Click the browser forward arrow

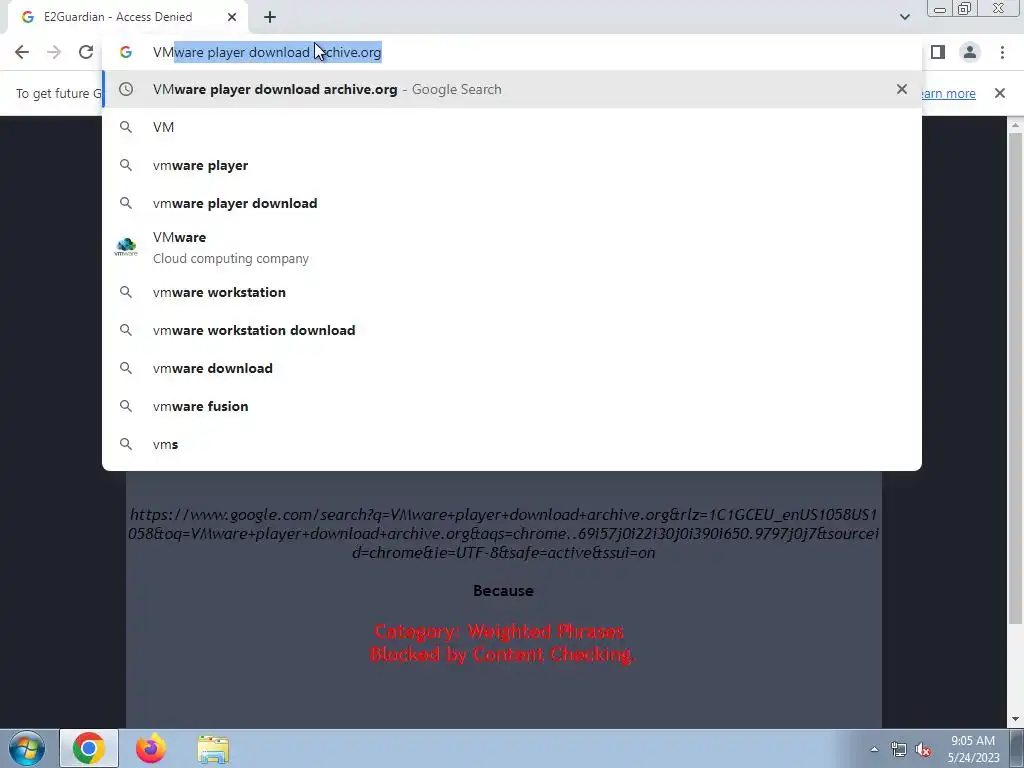[54, 52]
